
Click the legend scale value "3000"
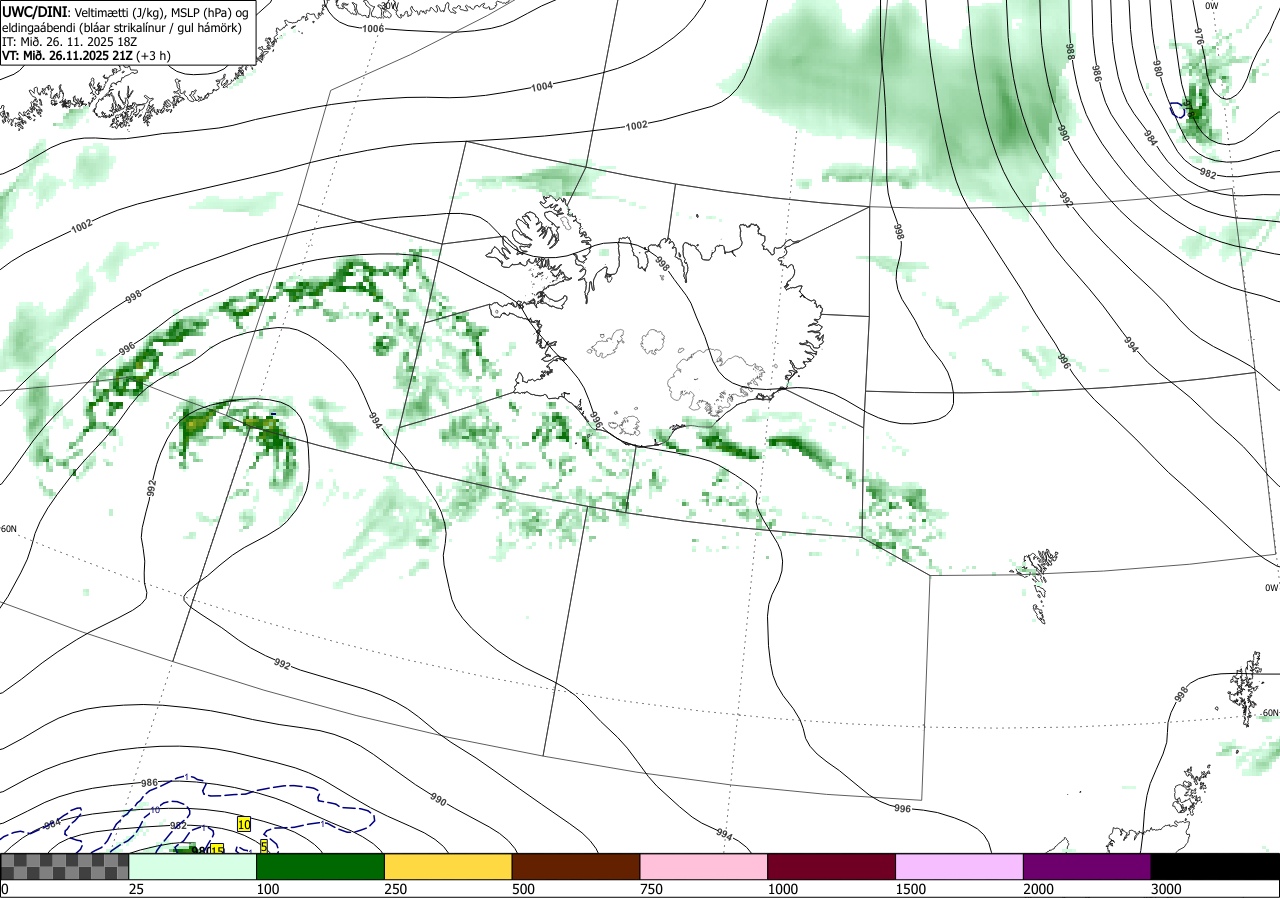point(1166,889)
